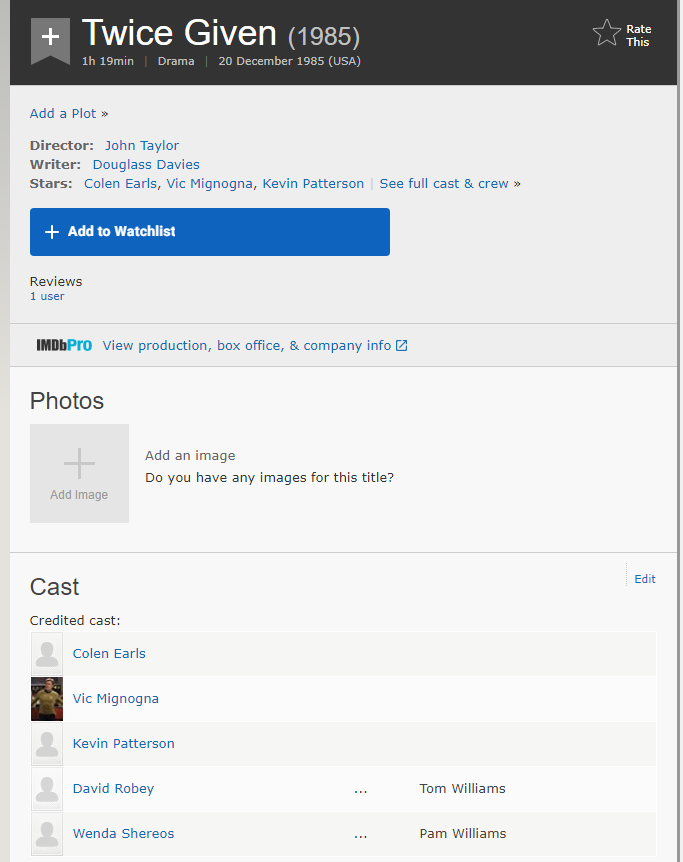The image size is (683, 862).
Task: Click the Credited cast: label
Action: [75, 621]
